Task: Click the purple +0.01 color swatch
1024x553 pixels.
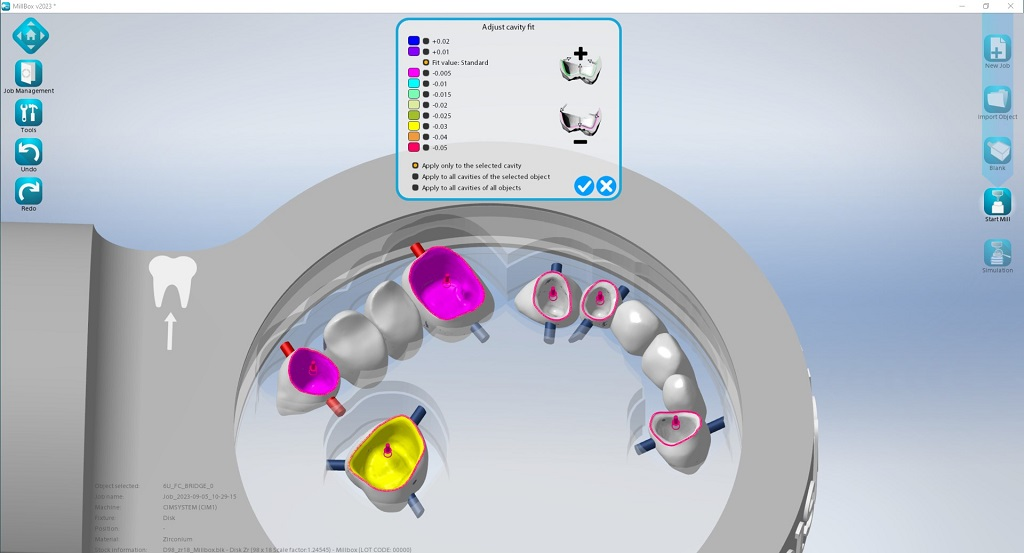Action: [413, 52]
